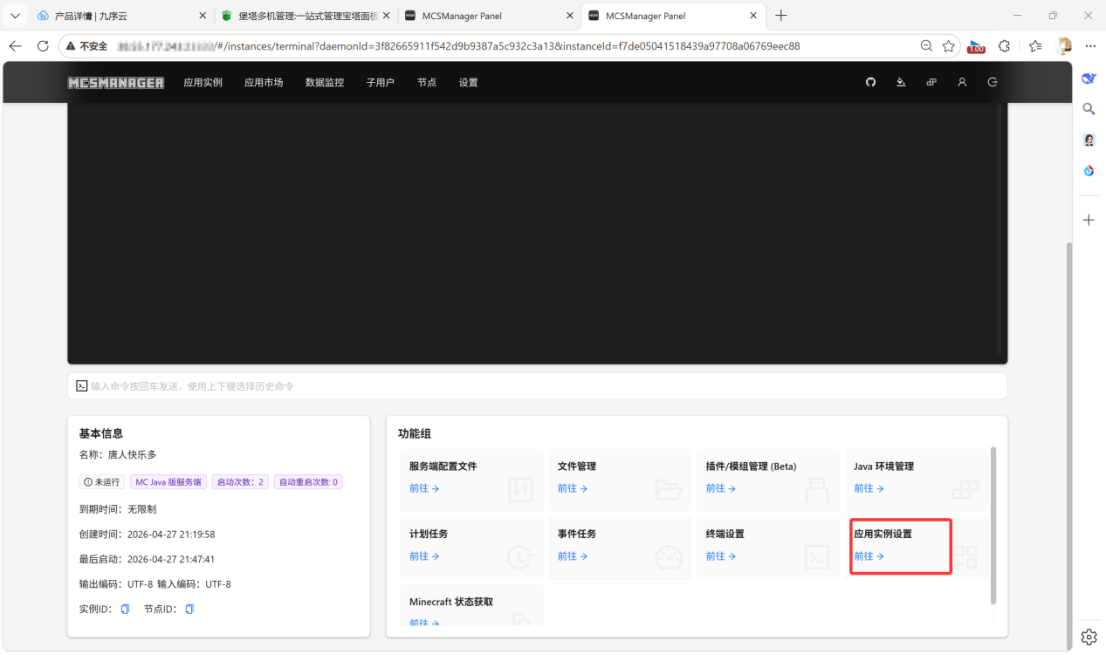Click the 未运行 status tag
Viewport: 1106px width, 655px height.
(102, 482)
